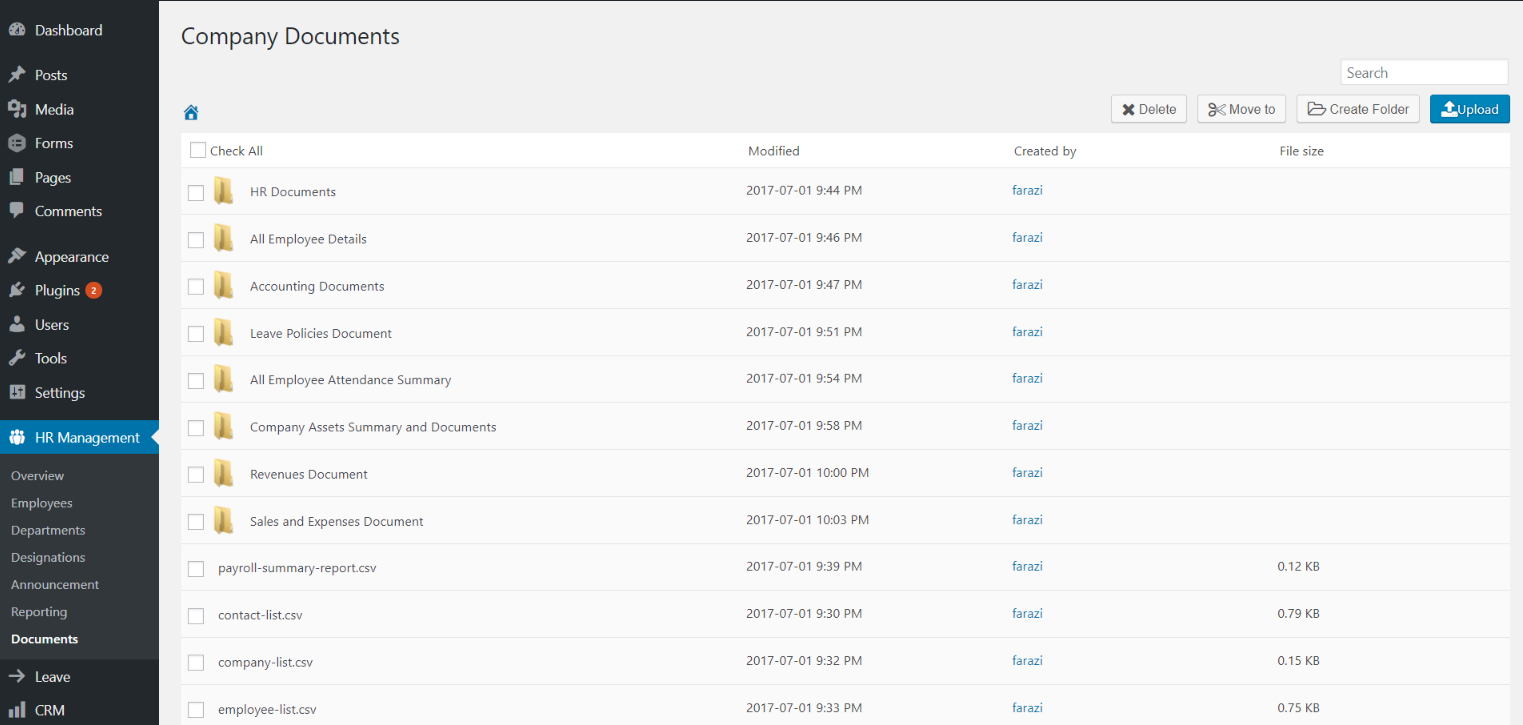Click the Media icon in sidebar
1523x725 pixels.
click(17, 109)
